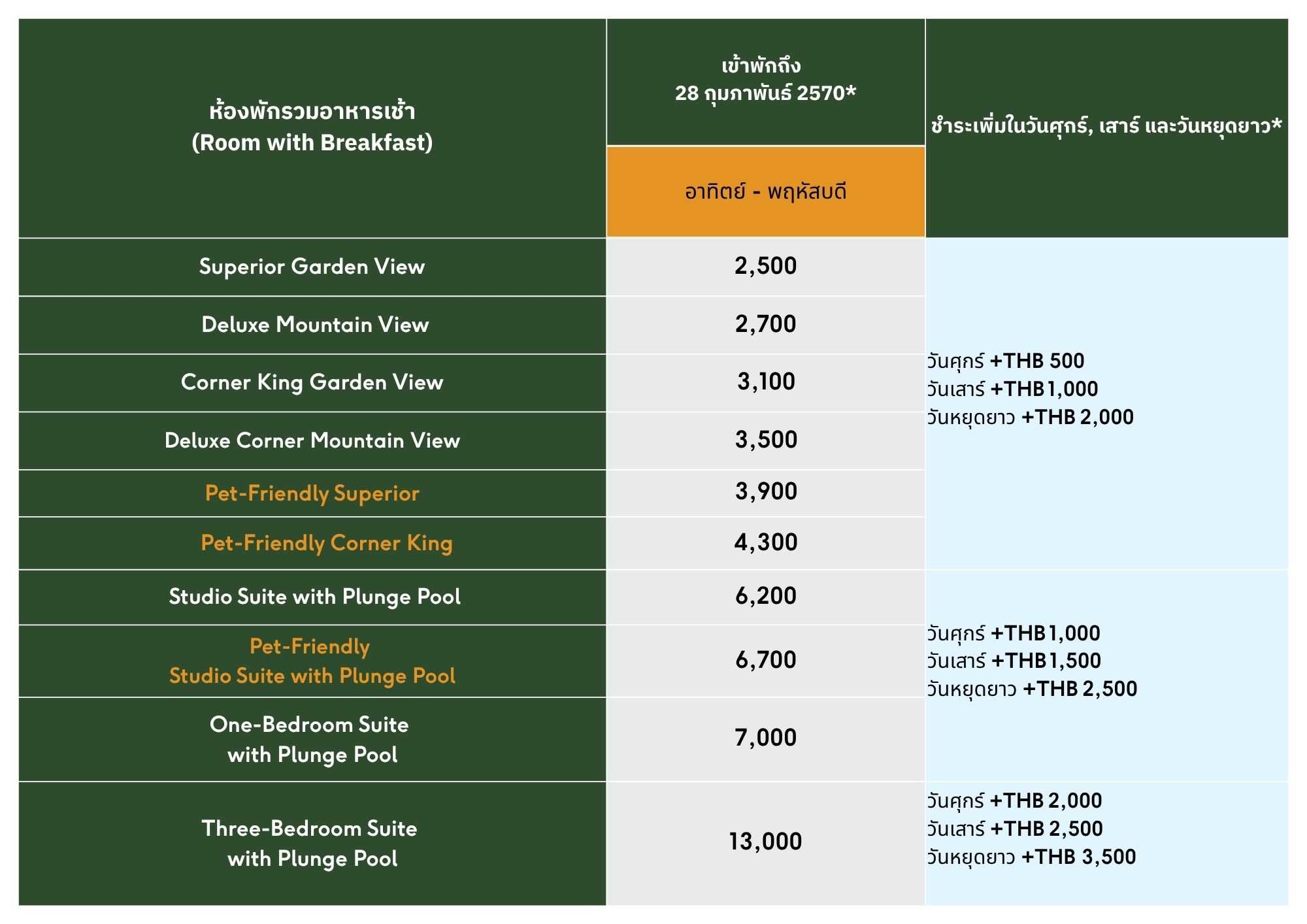The height and width of the screenshot is (924, 1307).
Task: Select the Deluxe Mountain View room name
Action: [x=315, y=325]
